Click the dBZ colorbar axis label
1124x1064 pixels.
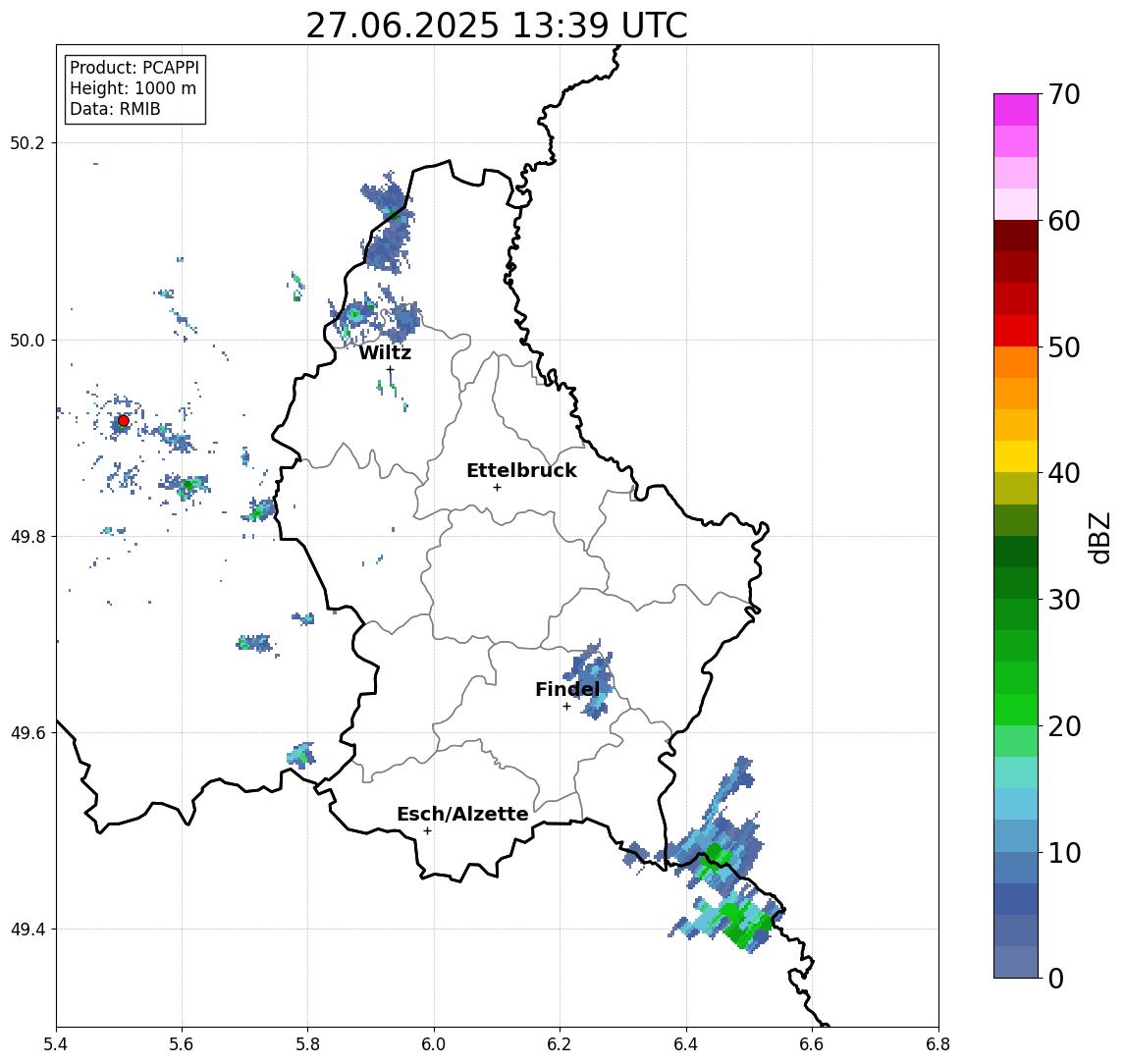pos(1099,537)
